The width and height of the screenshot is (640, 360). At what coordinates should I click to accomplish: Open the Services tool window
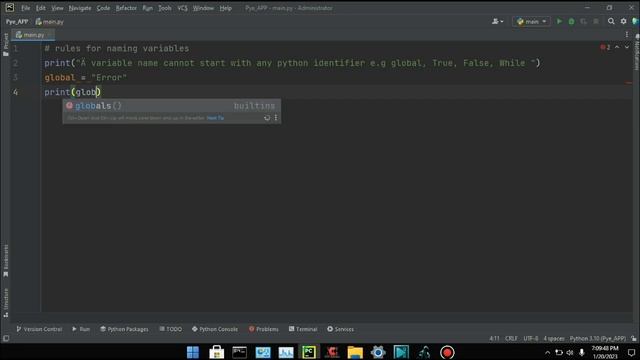pos(340,329)
